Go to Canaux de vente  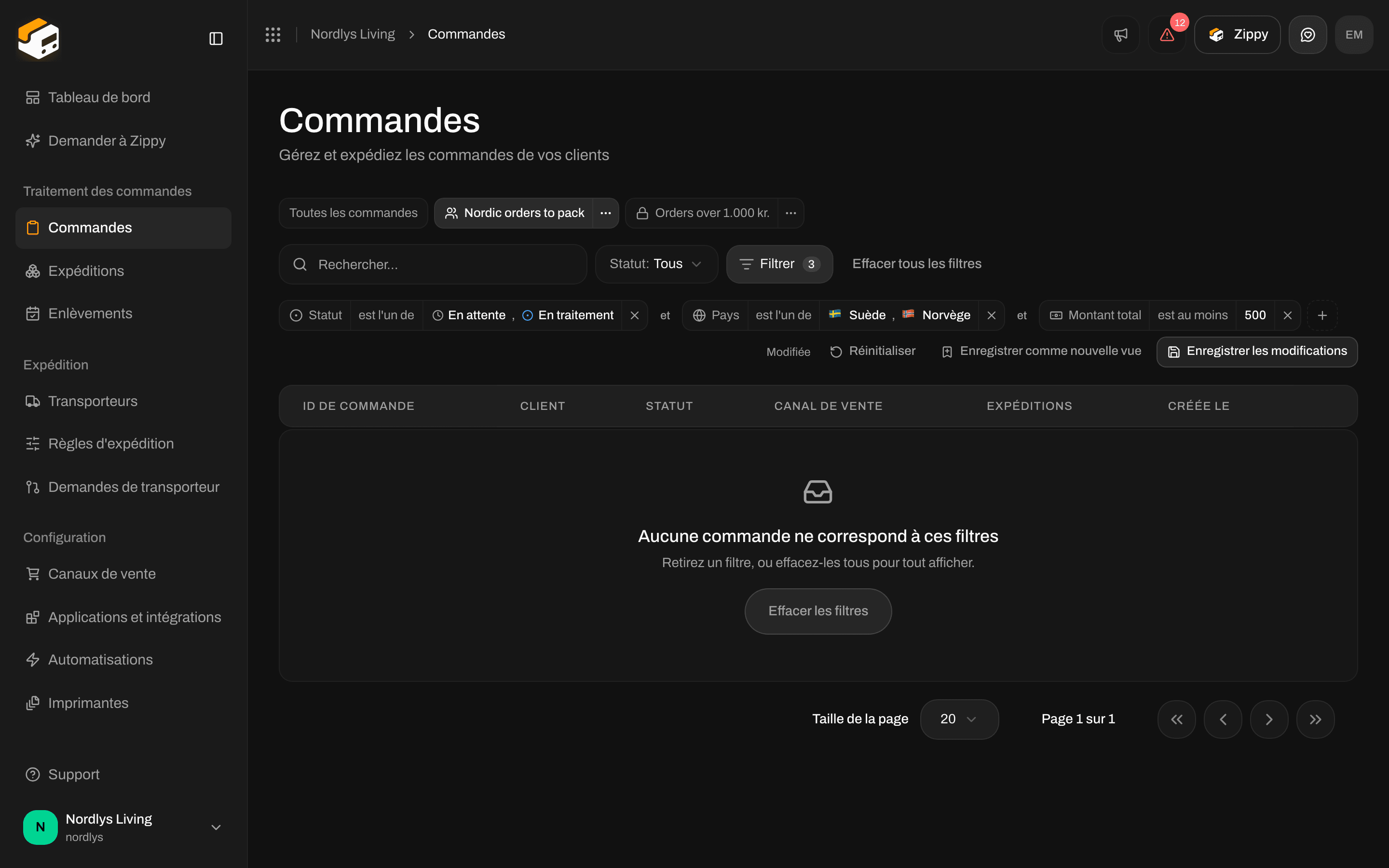point(123,574)
